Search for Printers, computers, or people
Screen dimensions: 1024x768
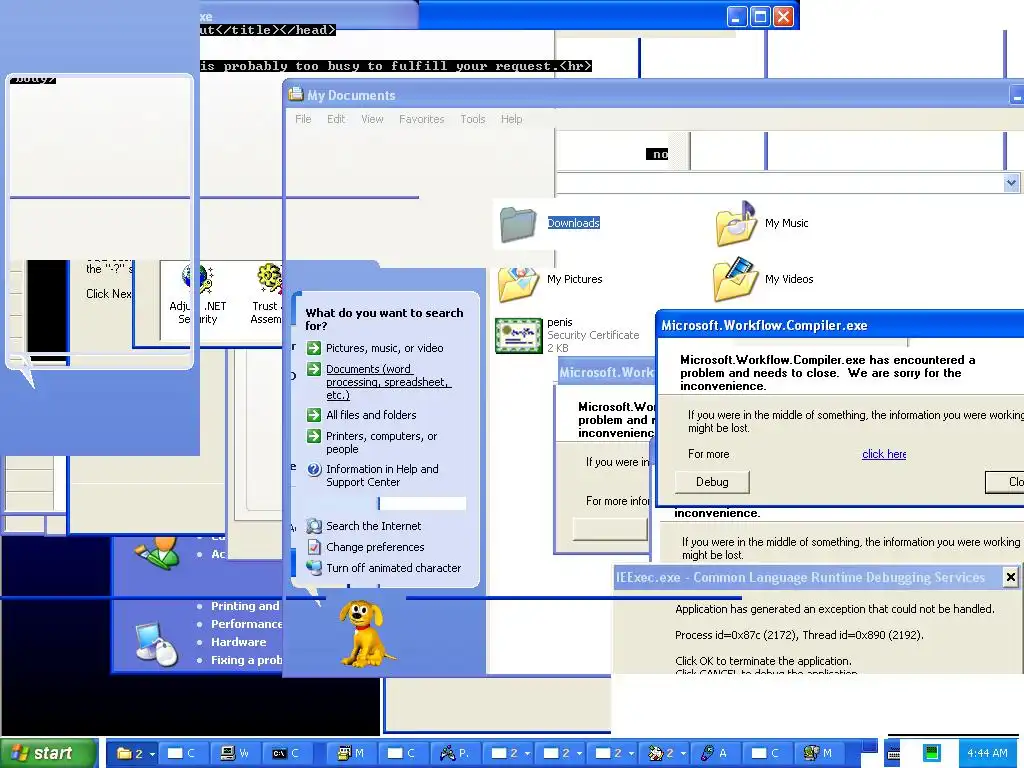point(372,443)
